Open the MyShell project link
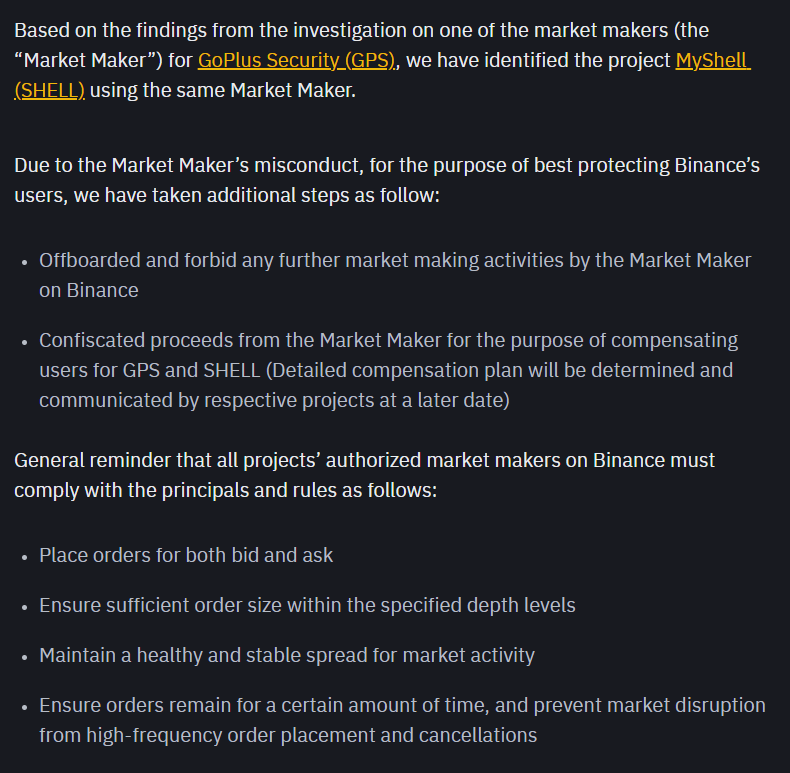Viewport: 790px width, 773px height. (712, 60)
